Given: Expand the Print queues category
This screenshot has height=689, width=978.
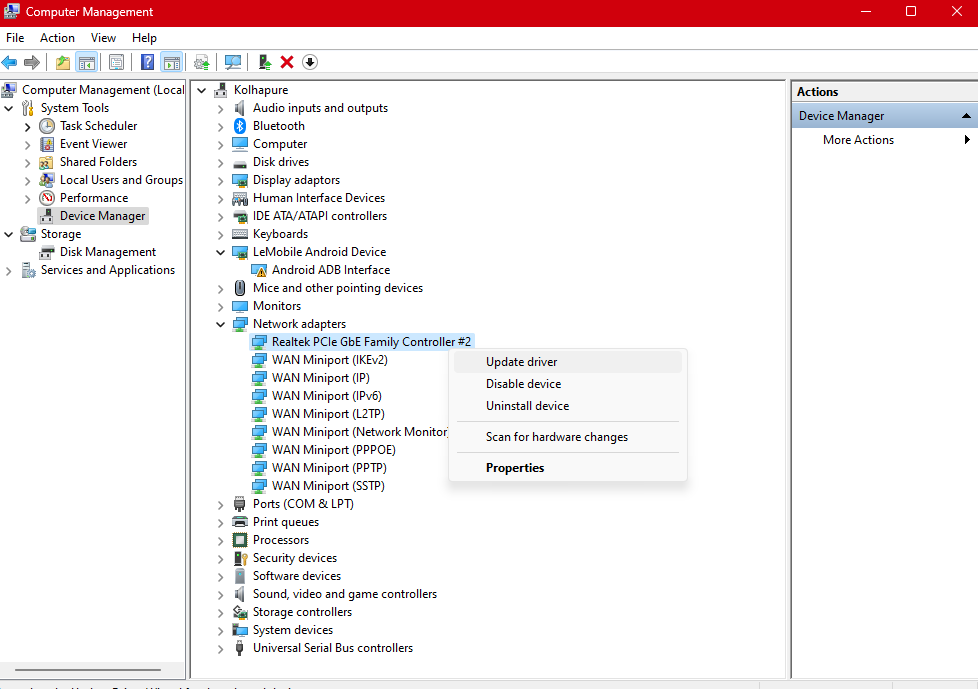Looking at the screenshot, I should click(220, 523).
